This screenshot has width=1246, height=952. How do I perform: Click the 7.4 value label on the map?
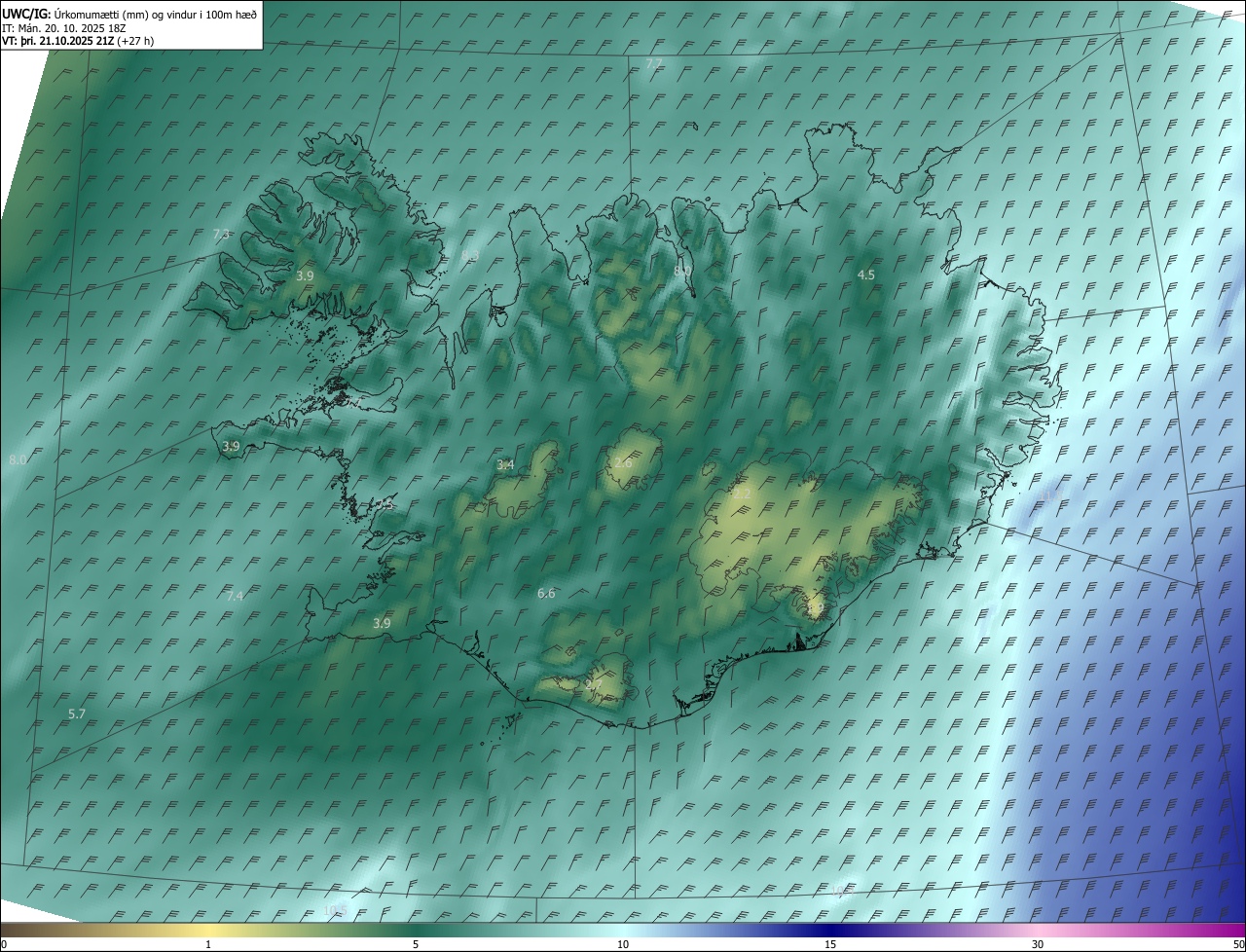235,596
